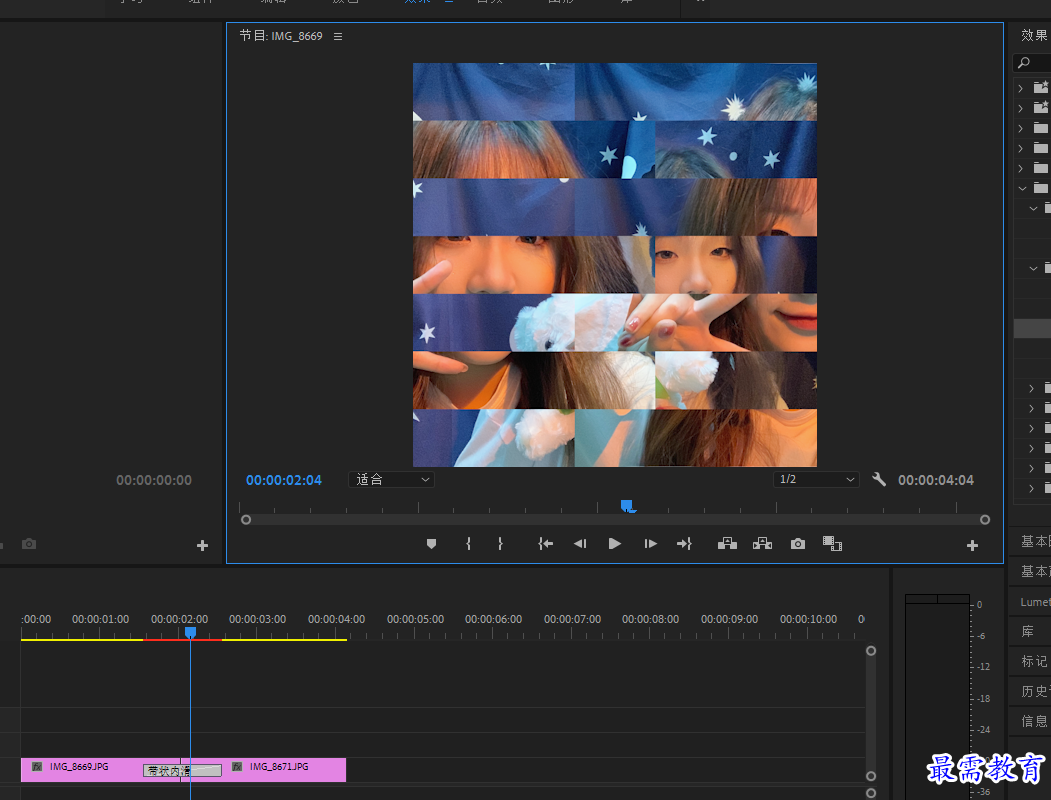Click the Effects panel search field
The width and height of the screenshot is (1051, 800).
pyautogui.click(x=1032, y=62)
